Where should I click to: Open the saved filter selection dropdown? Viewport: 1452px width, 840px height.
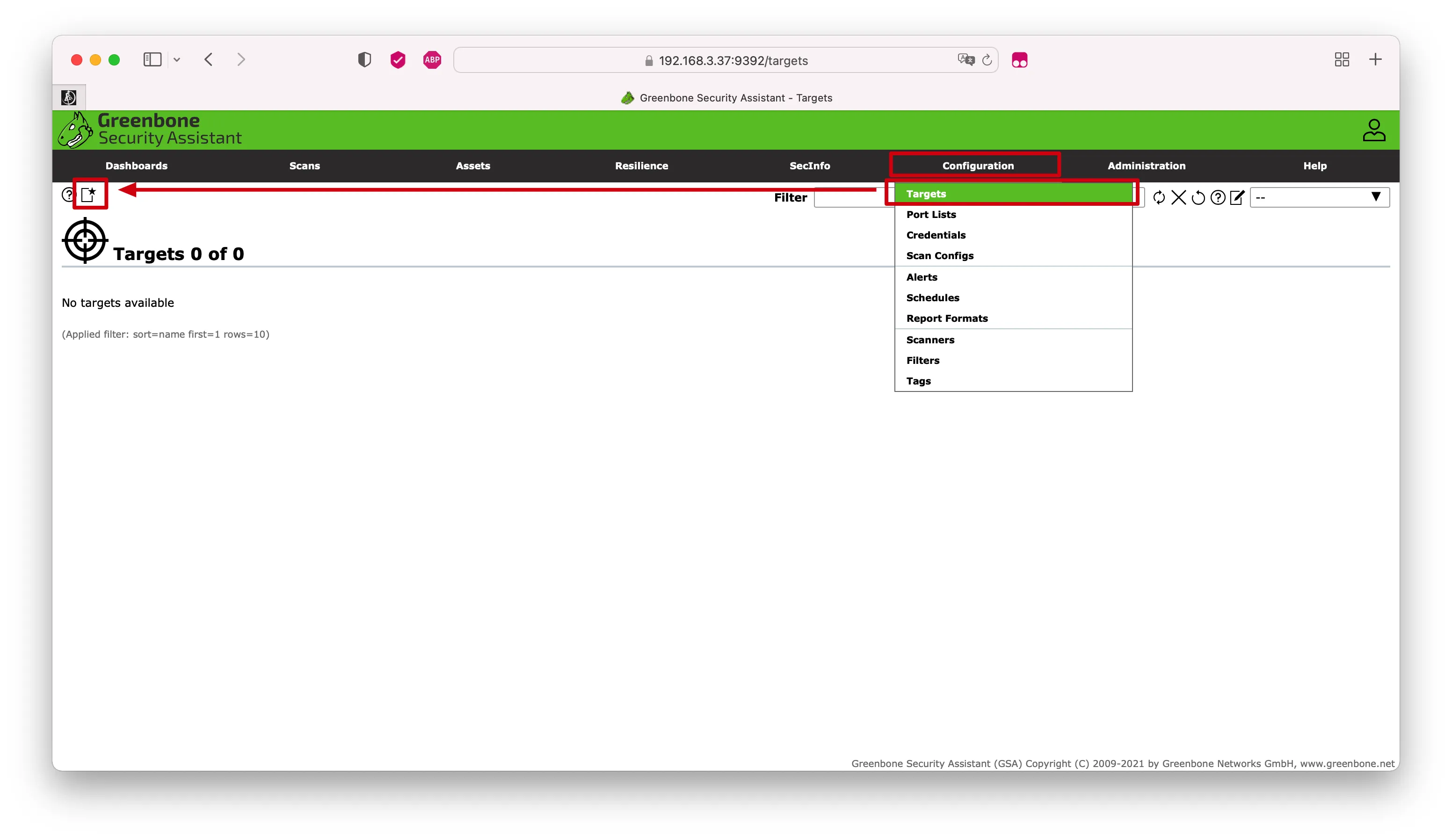click(1320, 198)
